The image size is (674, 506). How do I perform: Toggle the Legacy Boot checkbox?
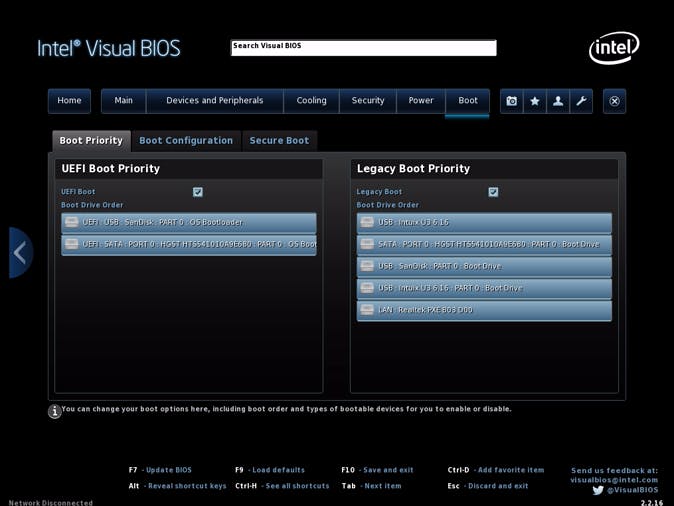click(x=493, y=192)
